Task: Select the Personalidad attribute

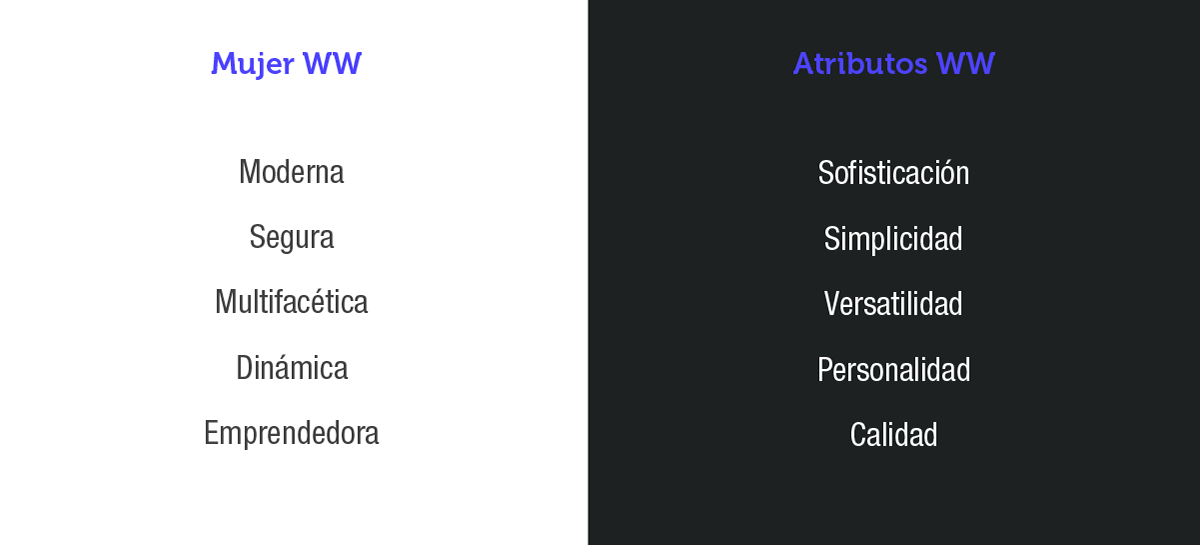Action: point(894,370)
